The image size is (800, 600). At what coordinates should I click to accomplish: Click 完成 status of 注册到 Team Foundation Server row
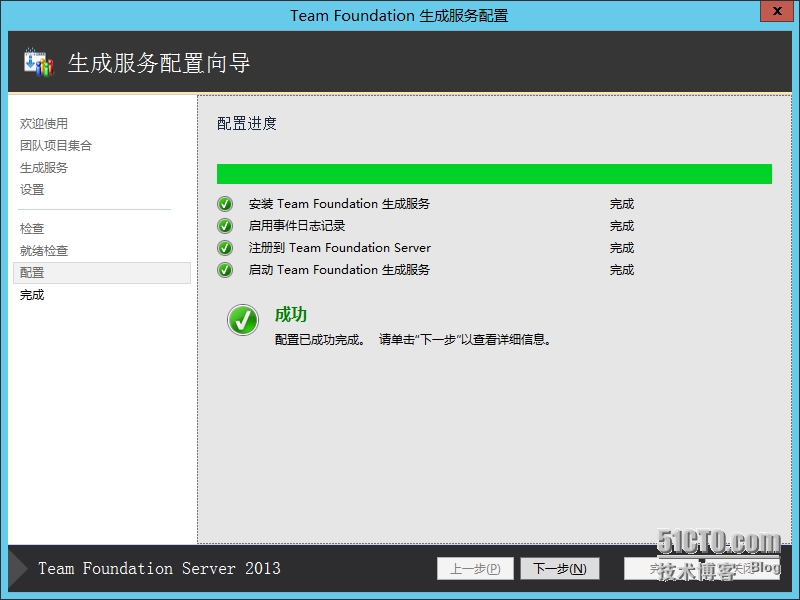pos(622,248)
